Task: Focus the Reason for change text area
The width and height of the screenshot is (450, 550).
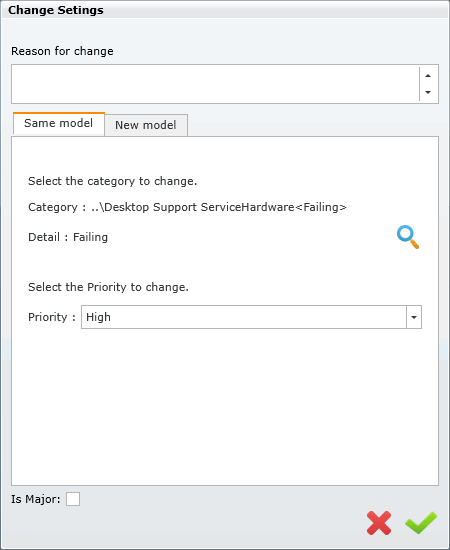Action: tap(215, 84)
